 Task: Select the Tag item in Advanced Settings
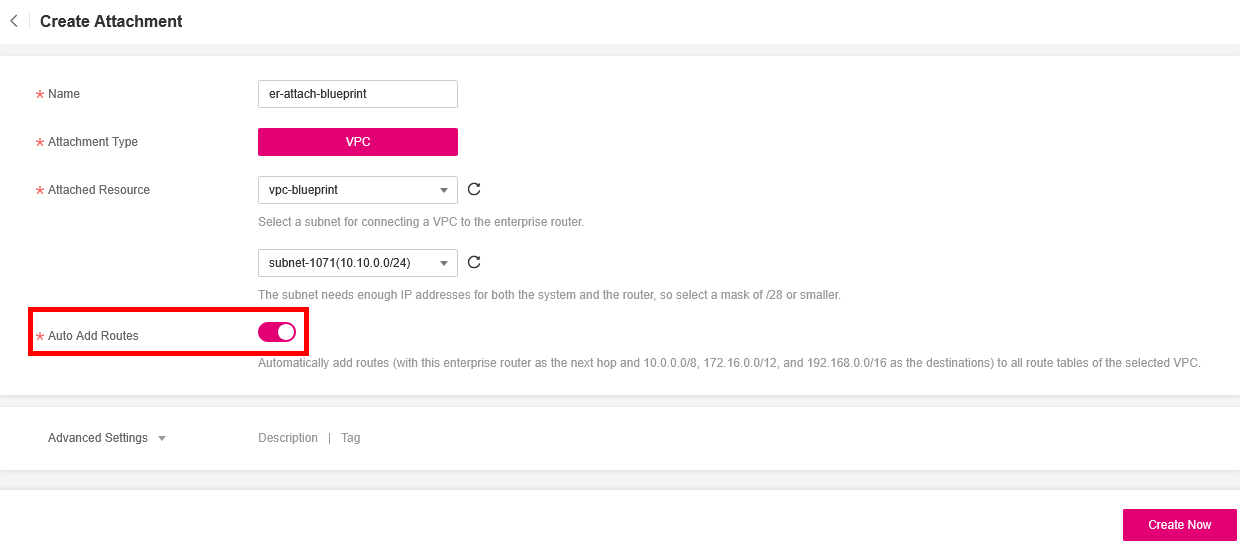350,438
